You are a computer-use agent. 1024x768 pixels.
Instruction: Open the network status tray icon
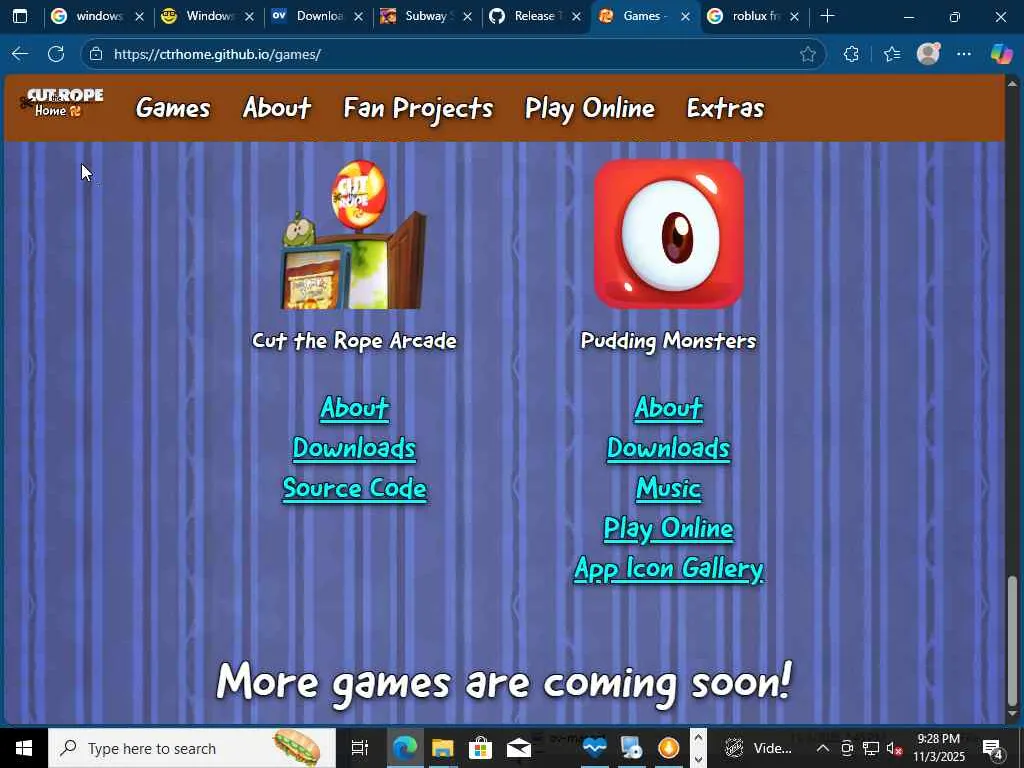871,748
